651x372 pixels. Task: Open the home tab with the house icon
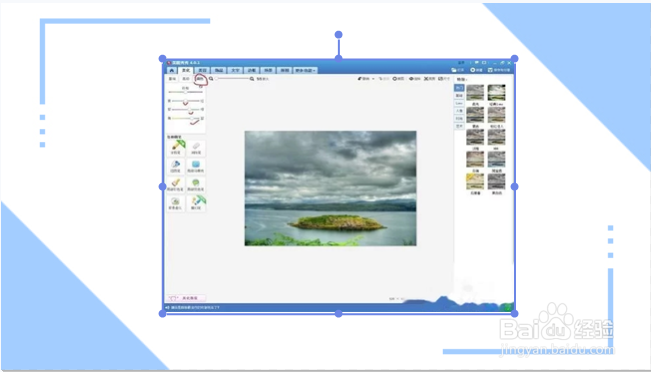[172, 71]
